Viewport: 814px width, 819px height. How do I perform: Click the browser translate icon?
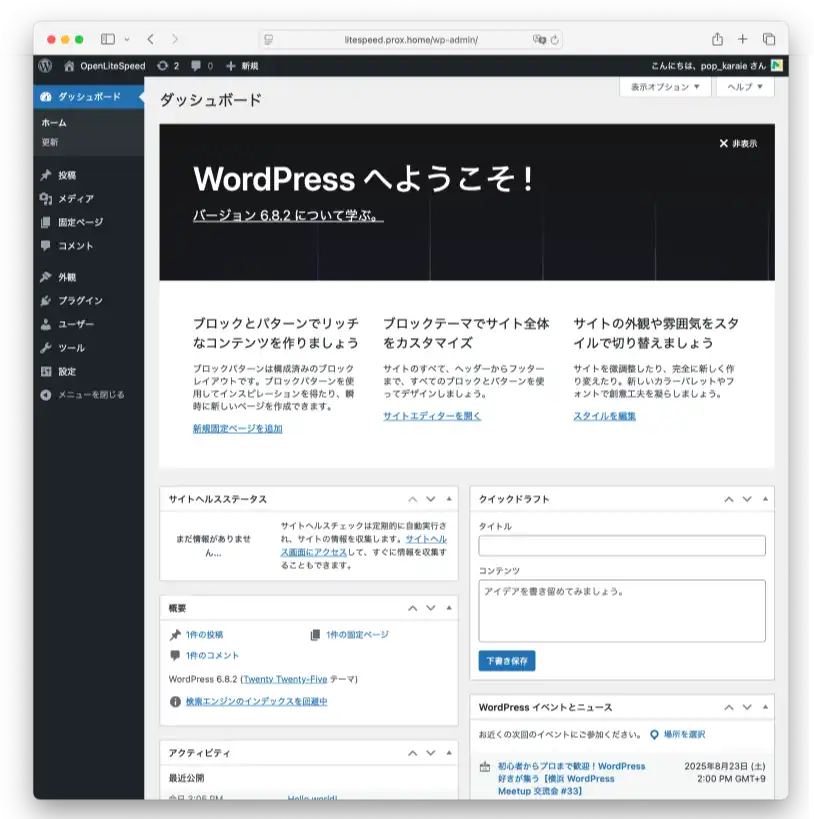point(539,40)
